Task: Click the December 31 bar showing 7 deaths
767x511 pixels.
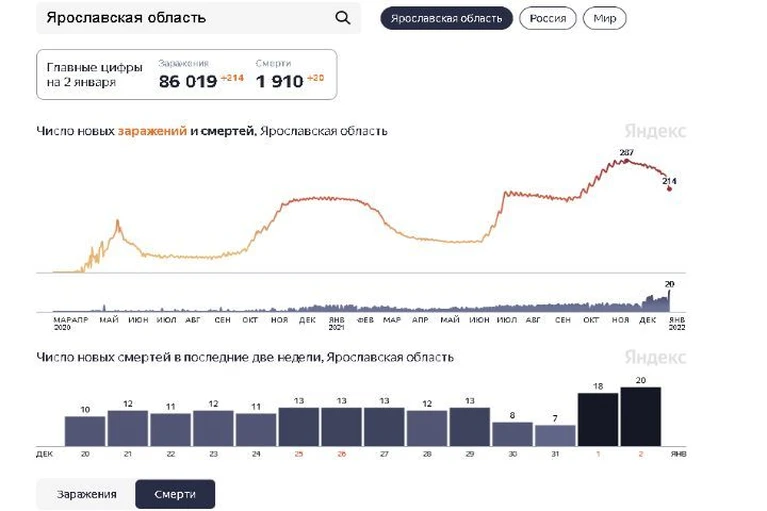Action: click(x=555, y=436)
